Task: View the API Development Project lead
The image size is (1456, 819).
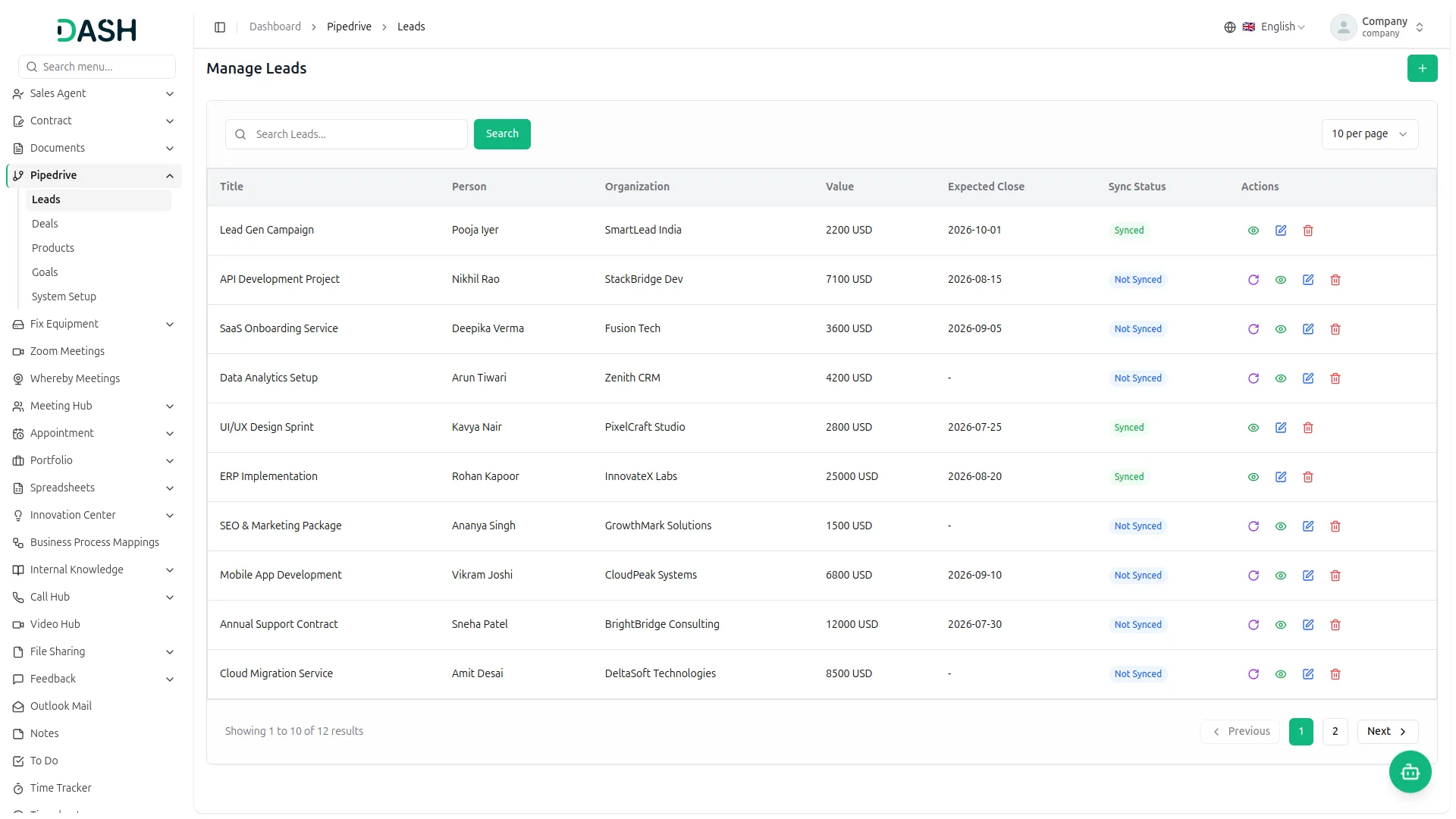Action: coord(1281,280)
